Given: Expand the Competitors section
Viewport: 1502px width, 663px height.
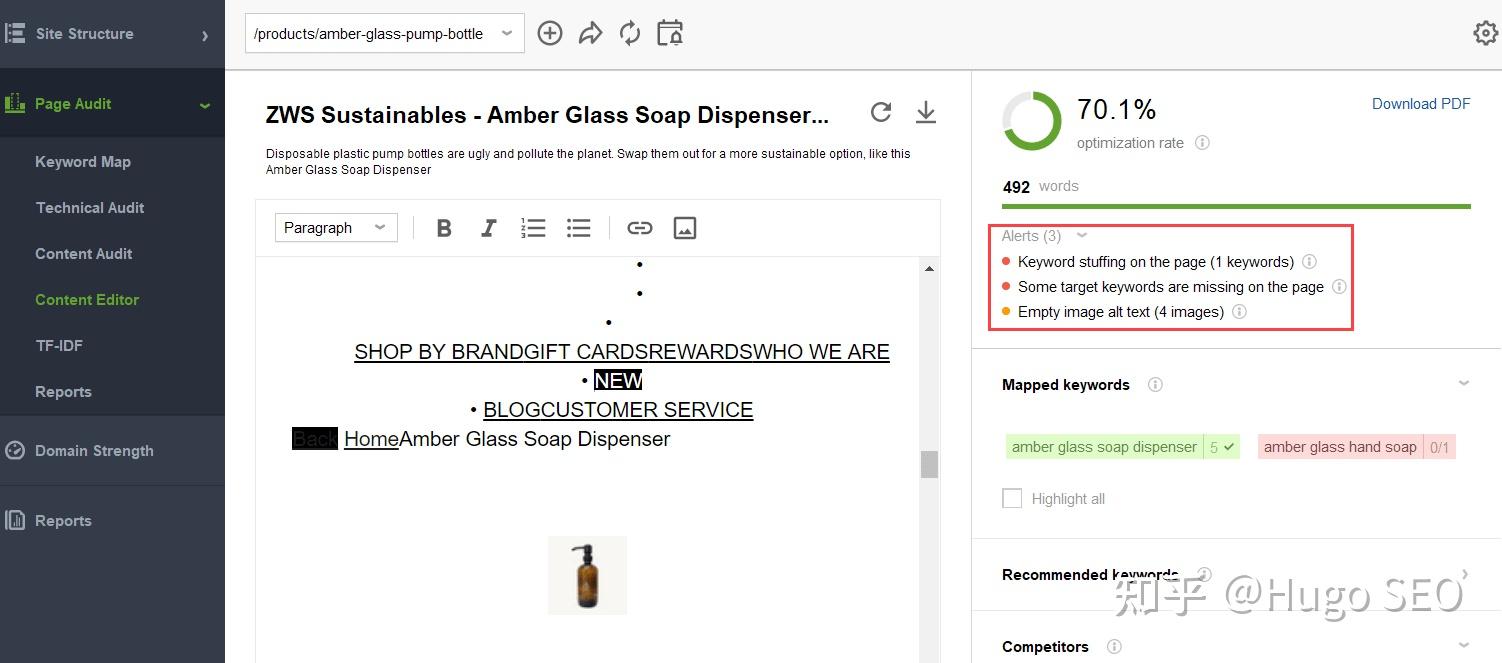Looking at the screenshot, I should point(1464,646).
